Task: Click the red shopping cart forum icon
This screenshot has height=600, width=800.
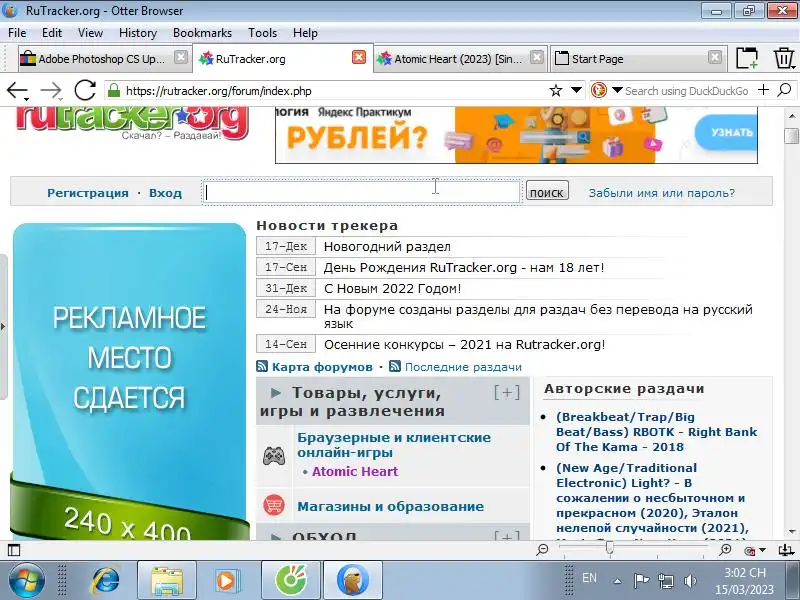Action: 274,506
